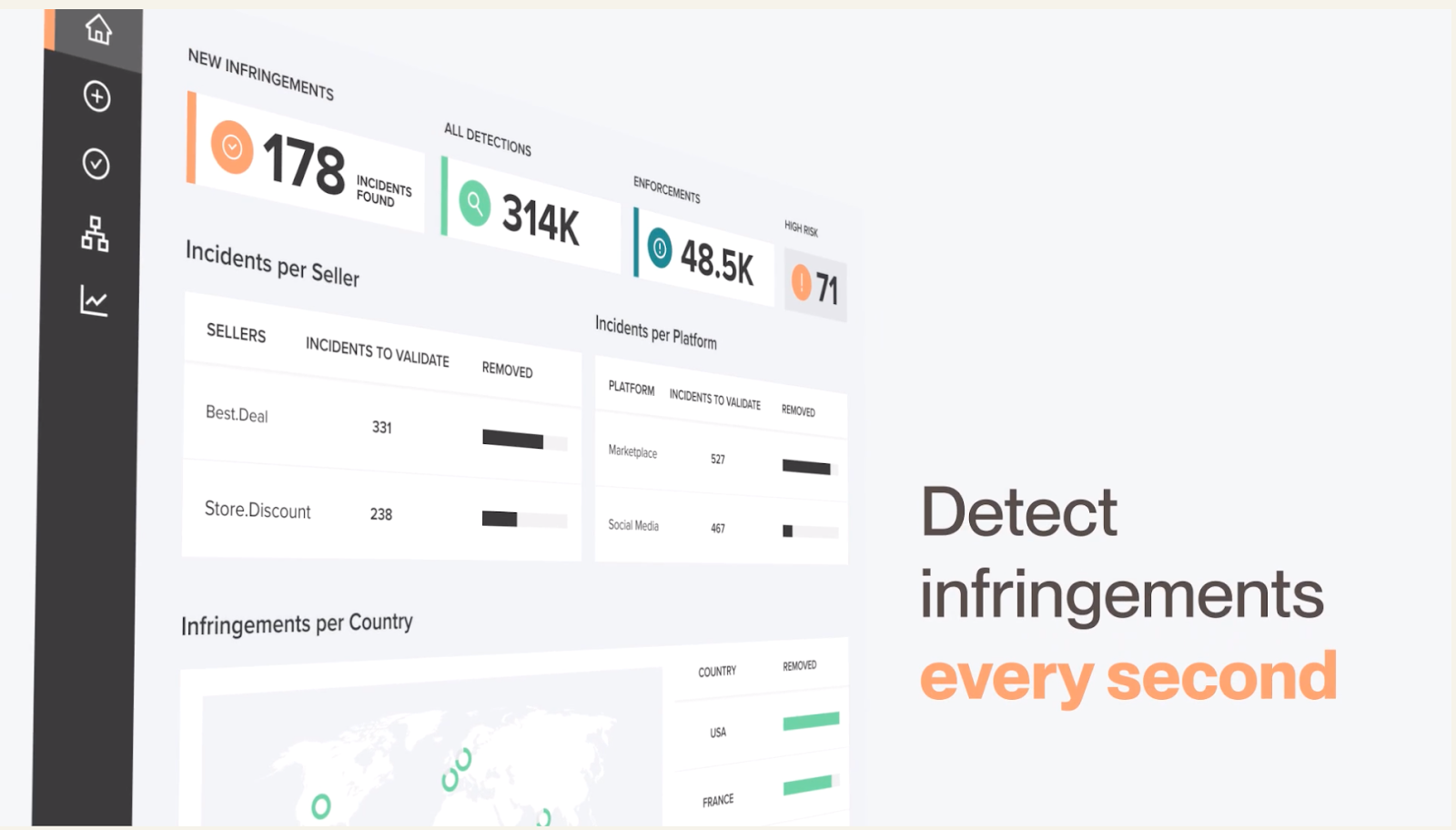Click the 178 incidents count
1456x830 pixels.
[x=304, y=164]
